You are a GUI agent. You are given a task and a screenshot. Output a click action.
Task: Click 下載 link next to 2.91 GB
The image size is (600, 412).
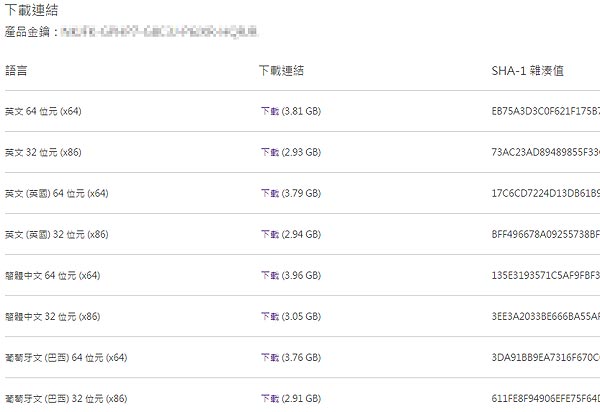(x=269, y=398)
